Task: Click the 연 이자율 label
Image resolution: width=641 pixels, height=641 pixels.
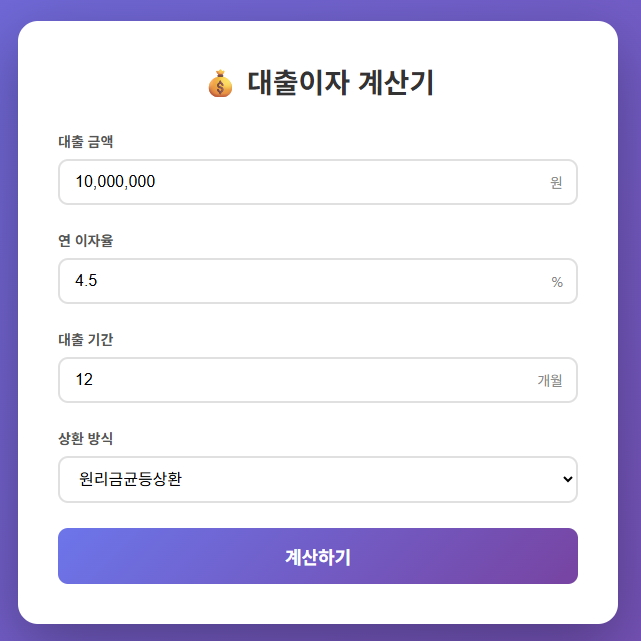Action: pos(86,241)
